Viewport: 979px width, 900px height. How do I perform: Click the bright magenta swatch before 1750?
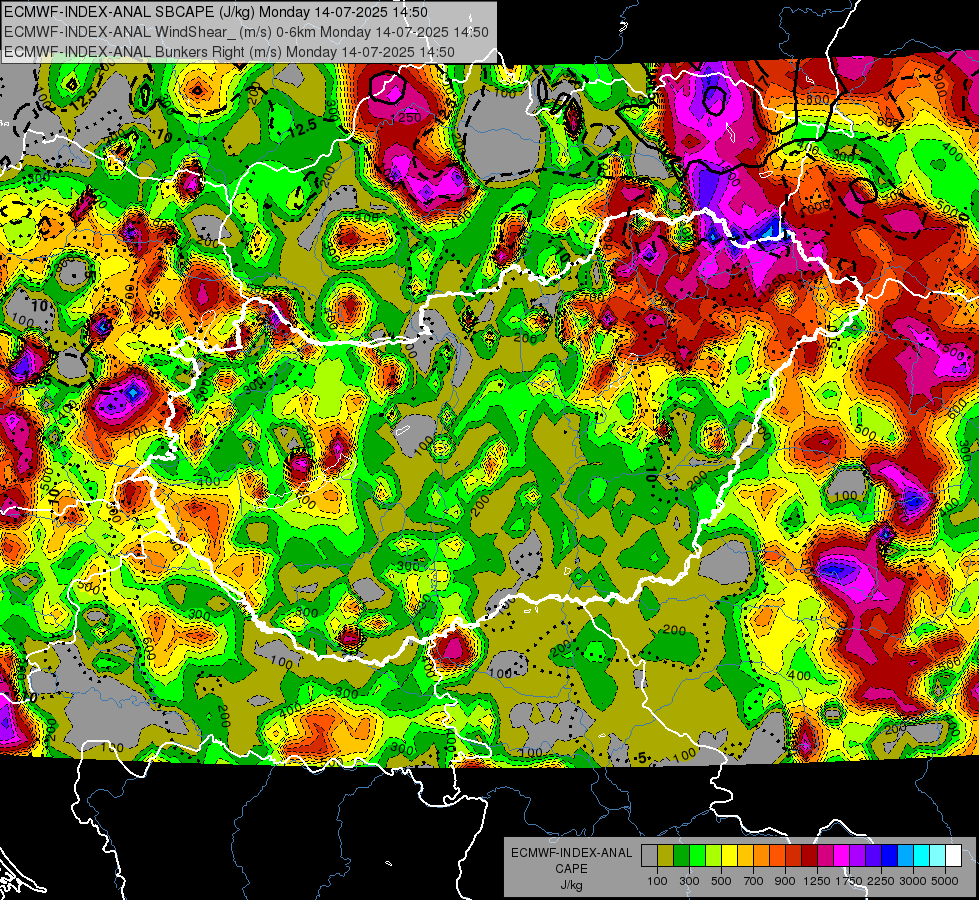pos(842,855)
